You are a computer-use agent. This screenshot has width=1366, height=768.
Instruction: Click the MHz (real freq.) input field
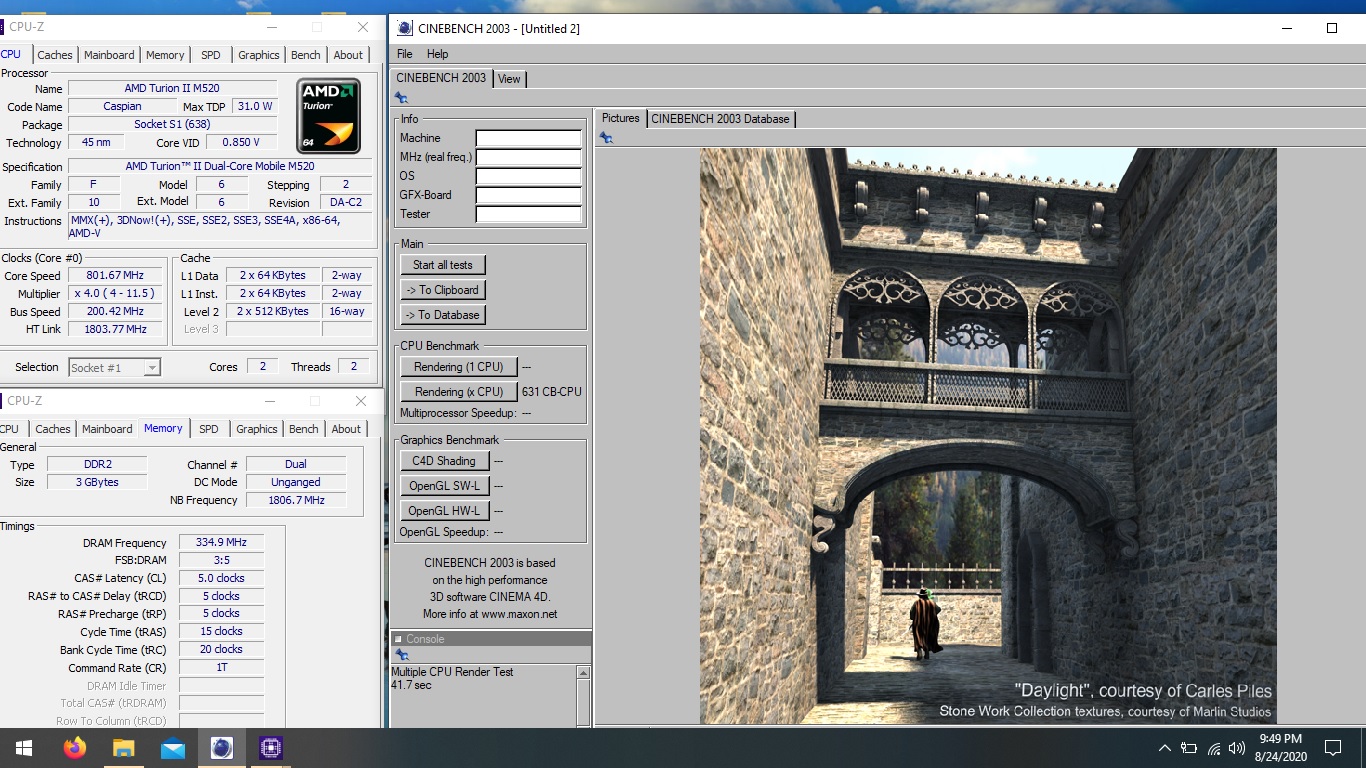point(529,157)
